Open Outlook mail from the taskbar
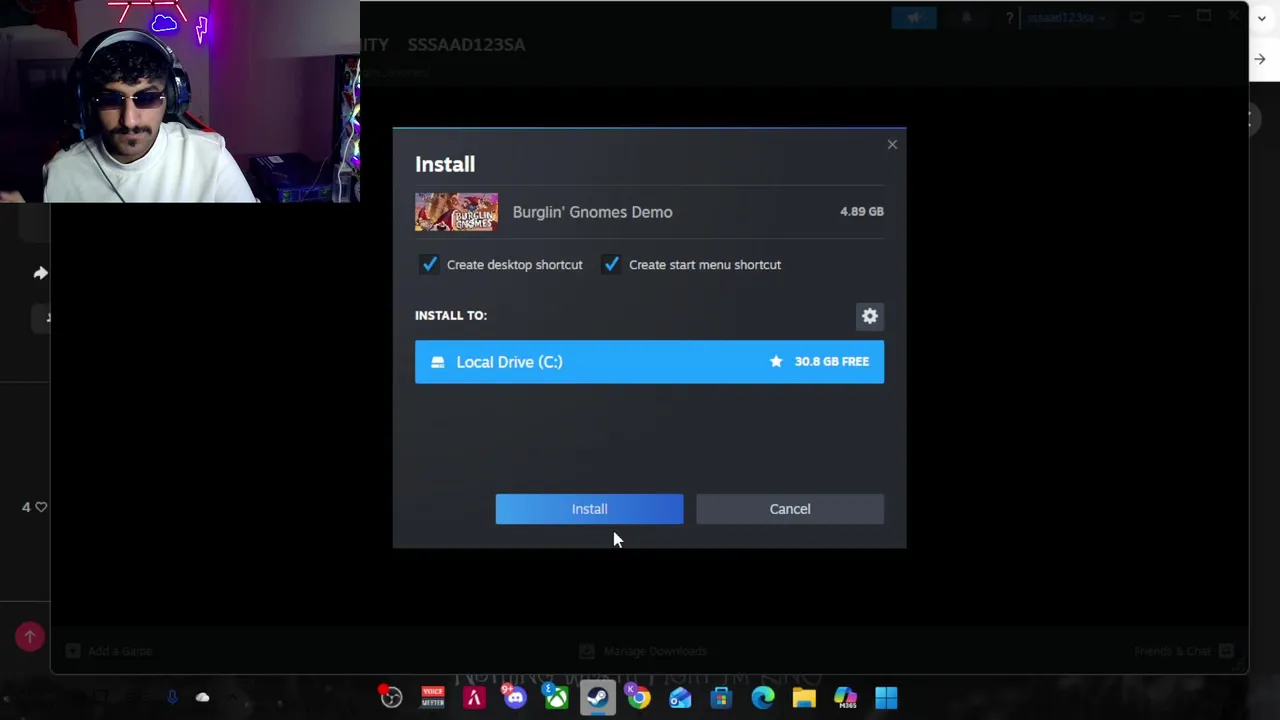1280x720 pixels. (x=680, y=697)
